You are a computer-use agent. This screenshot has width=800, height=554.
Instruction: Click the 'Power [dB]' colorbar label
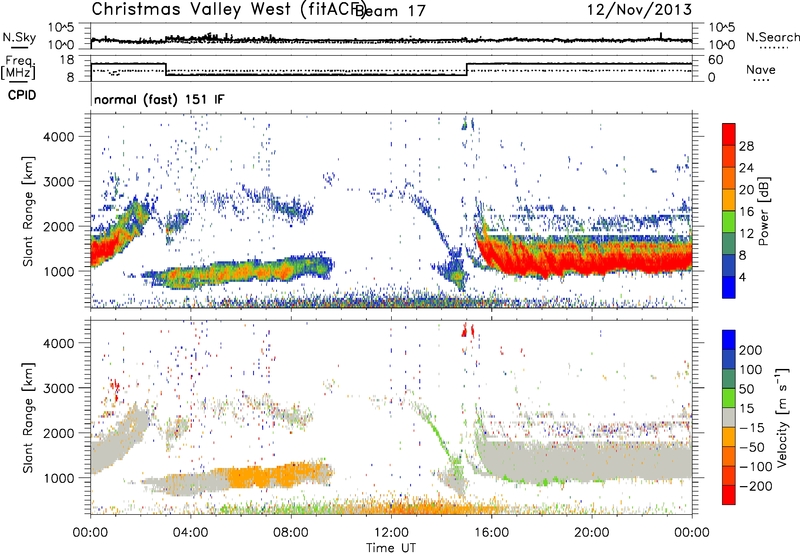click(x=764, y=211)
